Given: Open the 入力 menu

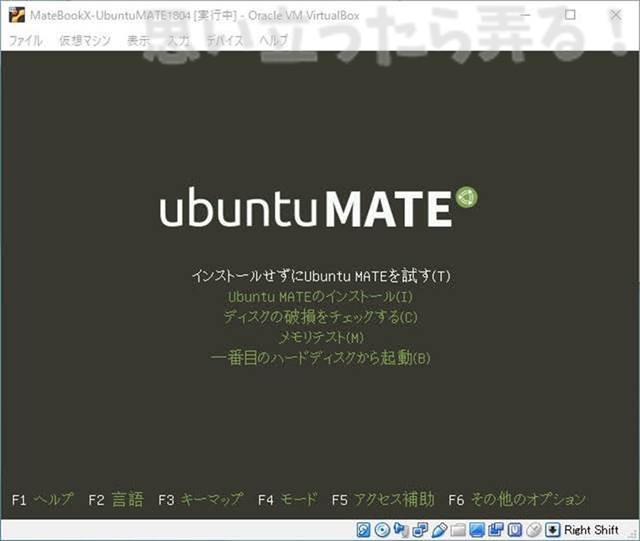Looking at the screenshot, I should 179,40.
